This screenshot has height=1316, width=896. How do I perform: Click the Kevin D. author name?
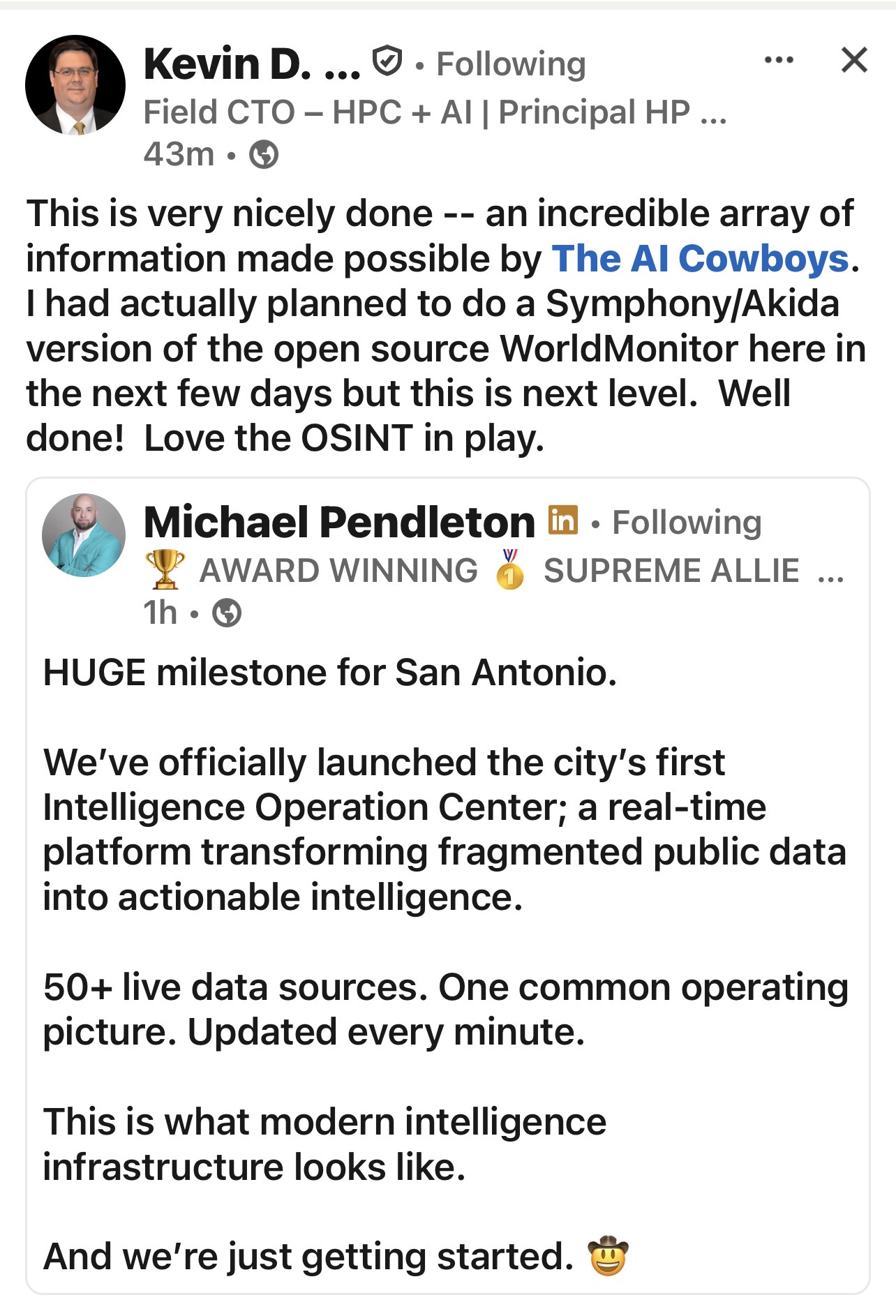pos(251,64)
